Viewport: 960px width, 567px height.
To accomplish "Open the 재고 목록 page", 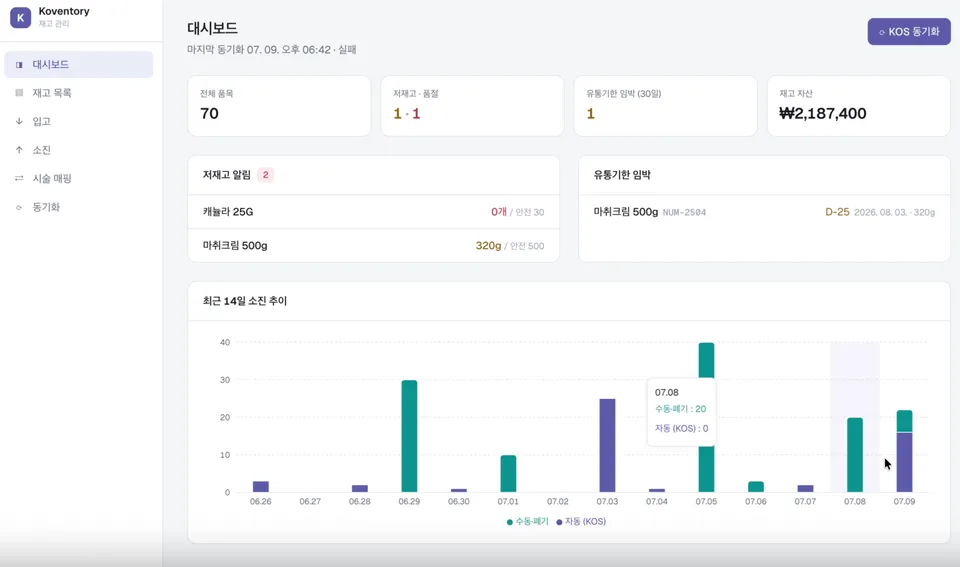I will point(78,93).
